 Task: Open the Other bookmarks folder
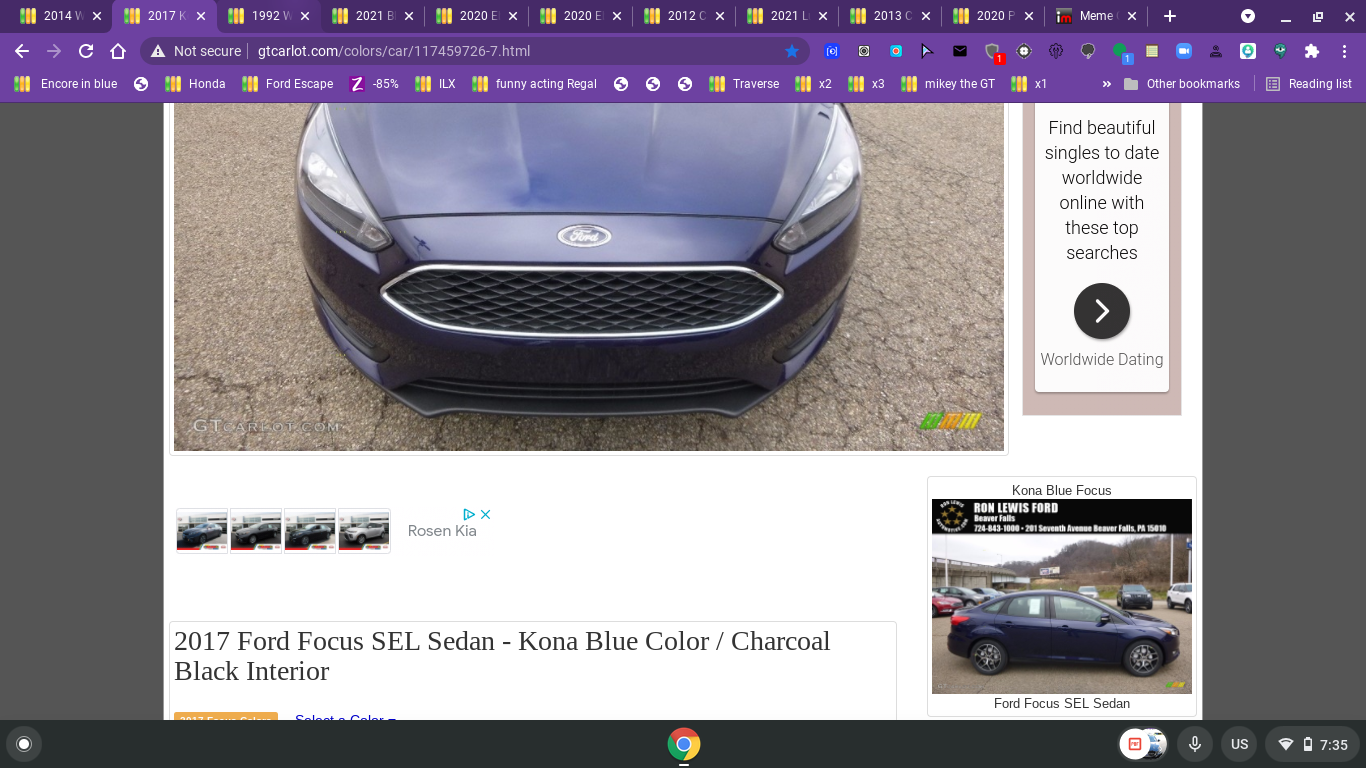1181,84
